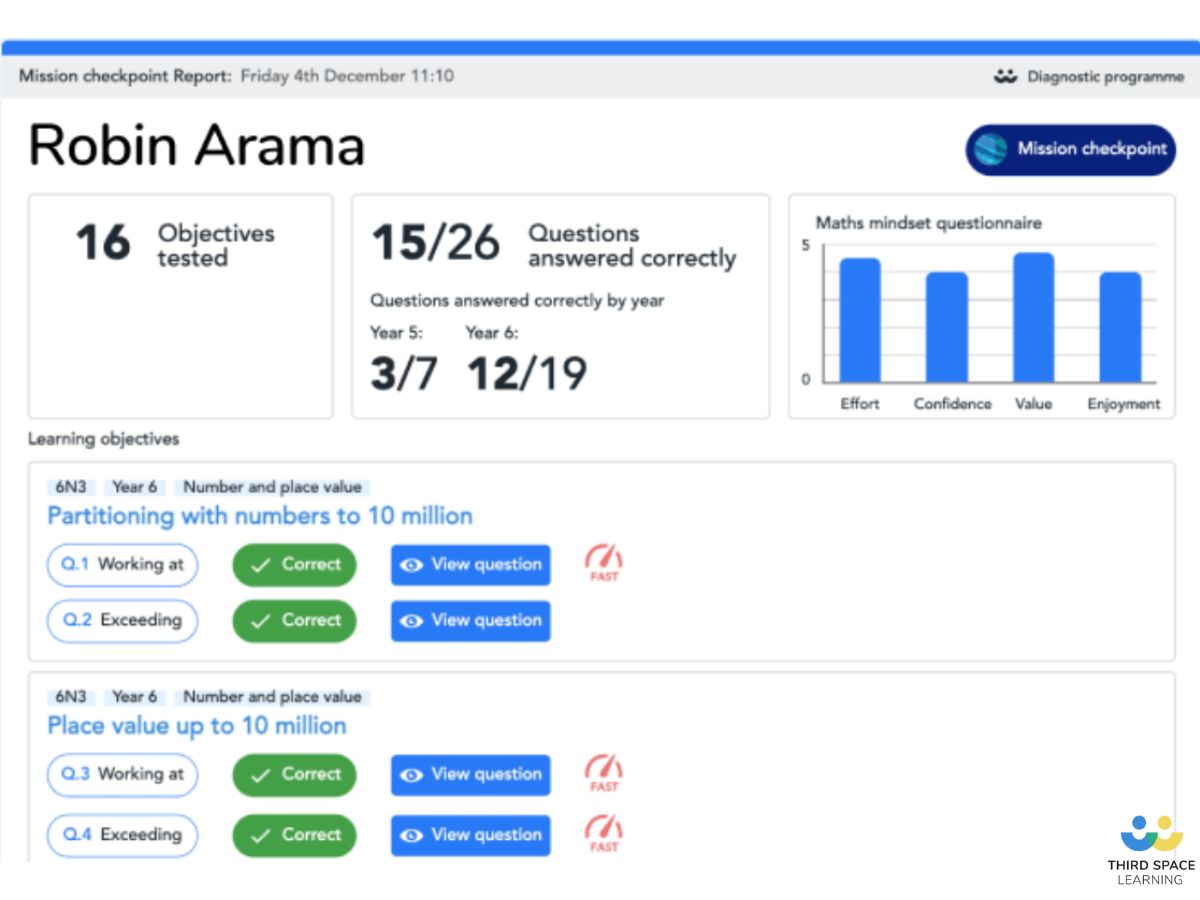
Task: Click the Third Space Learning logo
Action: pos(1150,850)
